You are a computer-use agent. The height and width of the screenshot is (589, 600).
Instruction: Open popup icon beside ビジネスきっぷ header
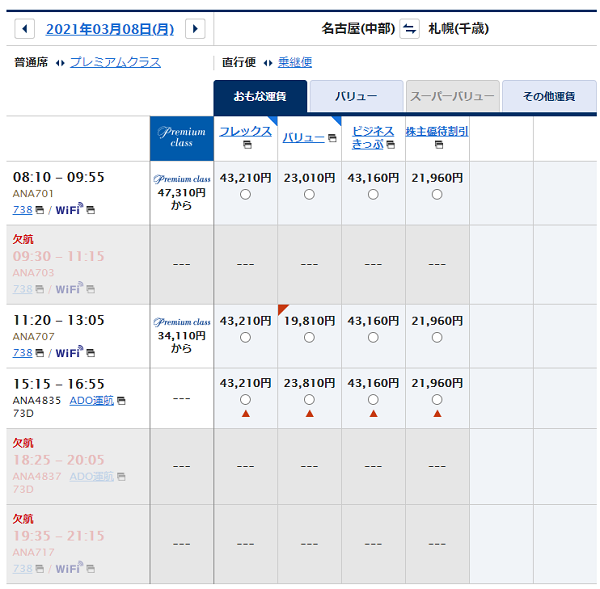[391, 145]
